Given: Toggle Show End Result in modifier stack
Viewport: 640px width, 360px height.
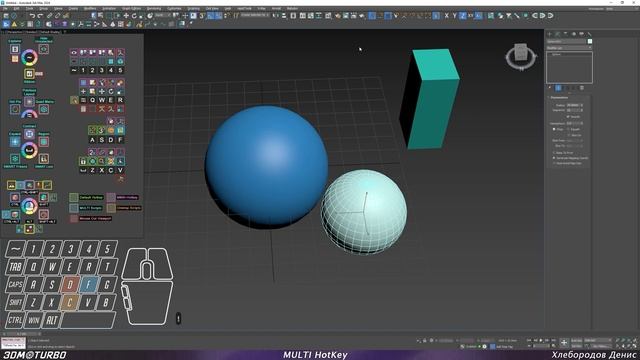Looking at the screenshot, I should pyautogui.click(x=558, y=88).
